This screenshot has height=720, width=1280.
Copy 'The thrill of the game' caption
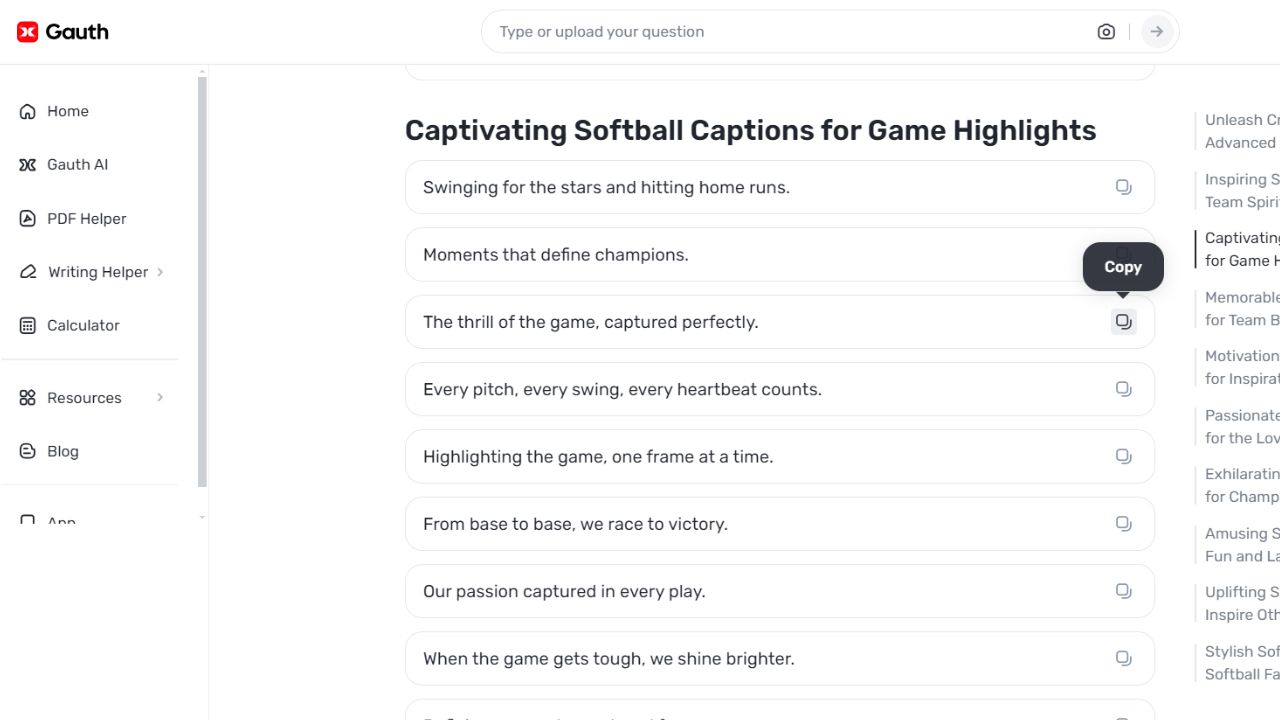click(1123, 321)
